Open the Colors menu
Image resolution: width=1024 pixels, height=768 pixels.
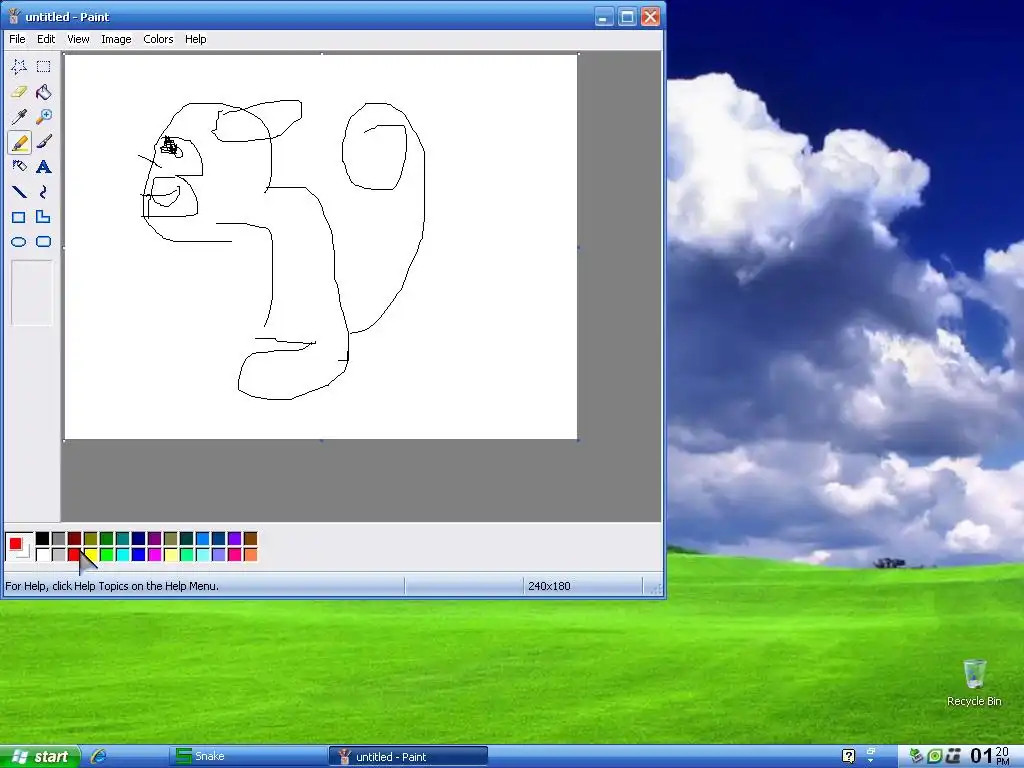pos(158,39)
